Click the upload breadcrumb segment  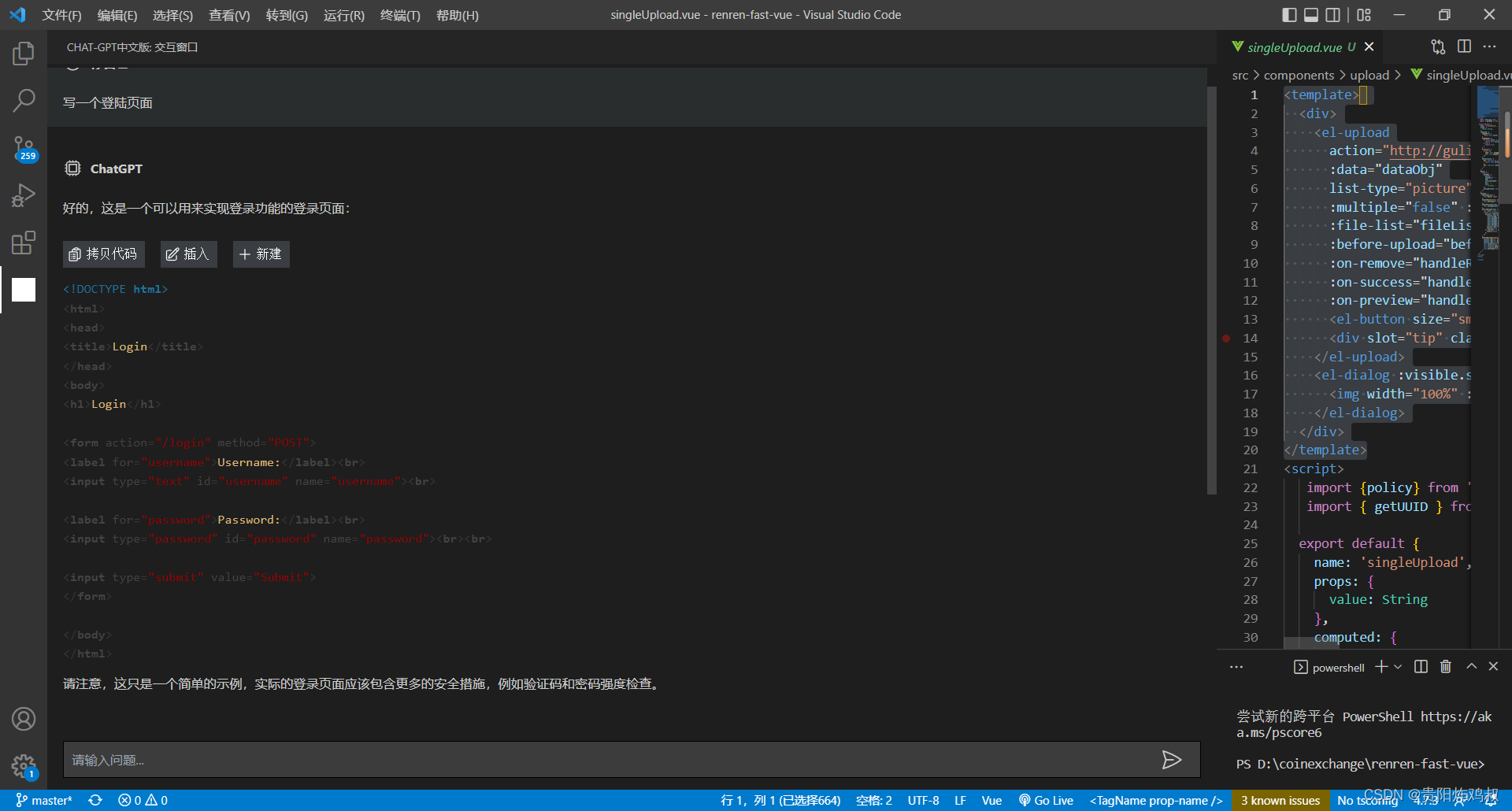(1369, 75)
